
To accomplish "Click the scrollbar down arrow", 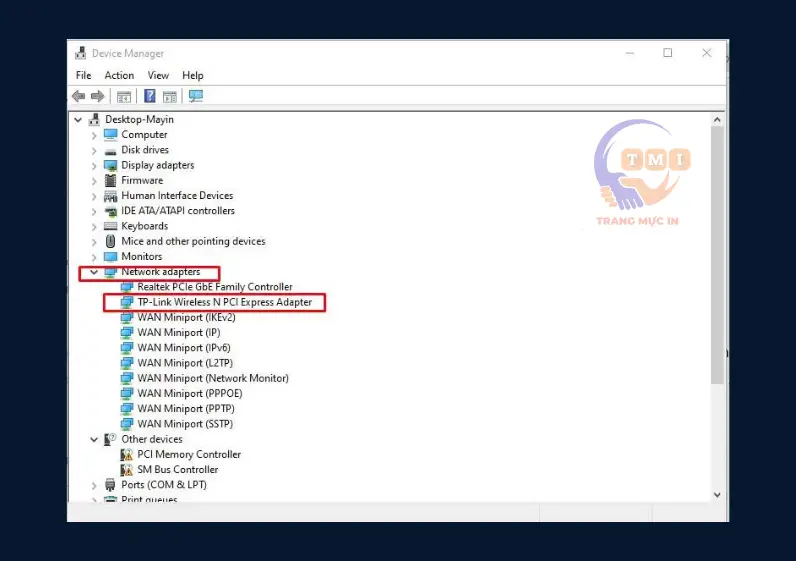I will 717,495.
